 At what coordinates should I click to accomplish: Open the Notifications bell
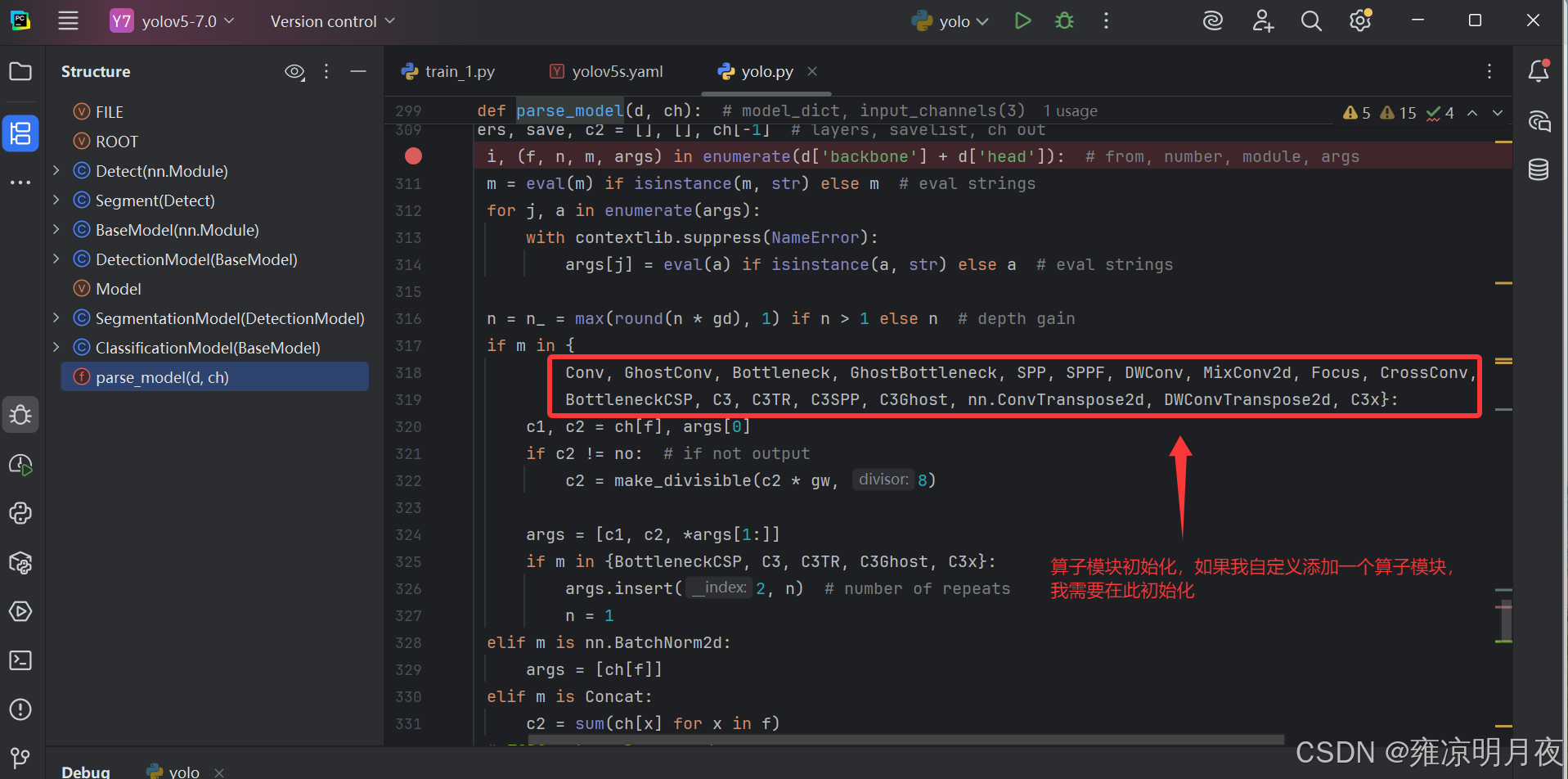[1539, 71]
